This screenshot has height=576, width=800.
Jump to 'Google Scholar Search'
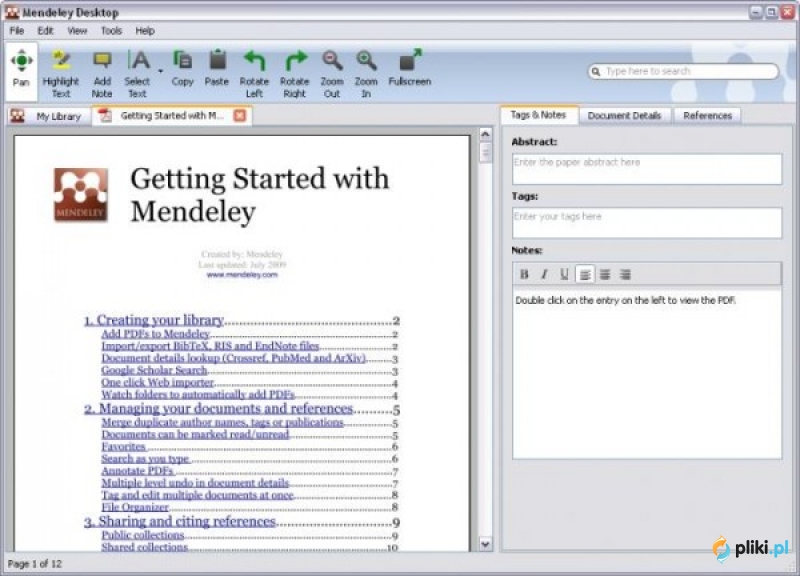click(x=154, y=370)
